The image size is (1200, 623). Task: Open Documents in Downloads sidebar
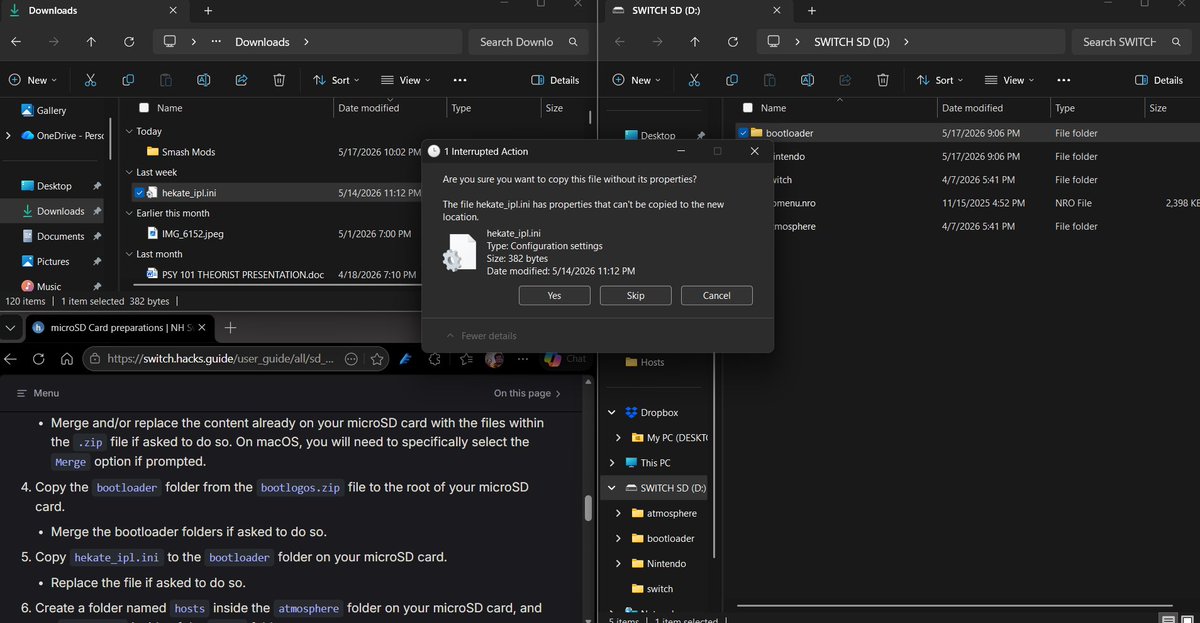60,236
